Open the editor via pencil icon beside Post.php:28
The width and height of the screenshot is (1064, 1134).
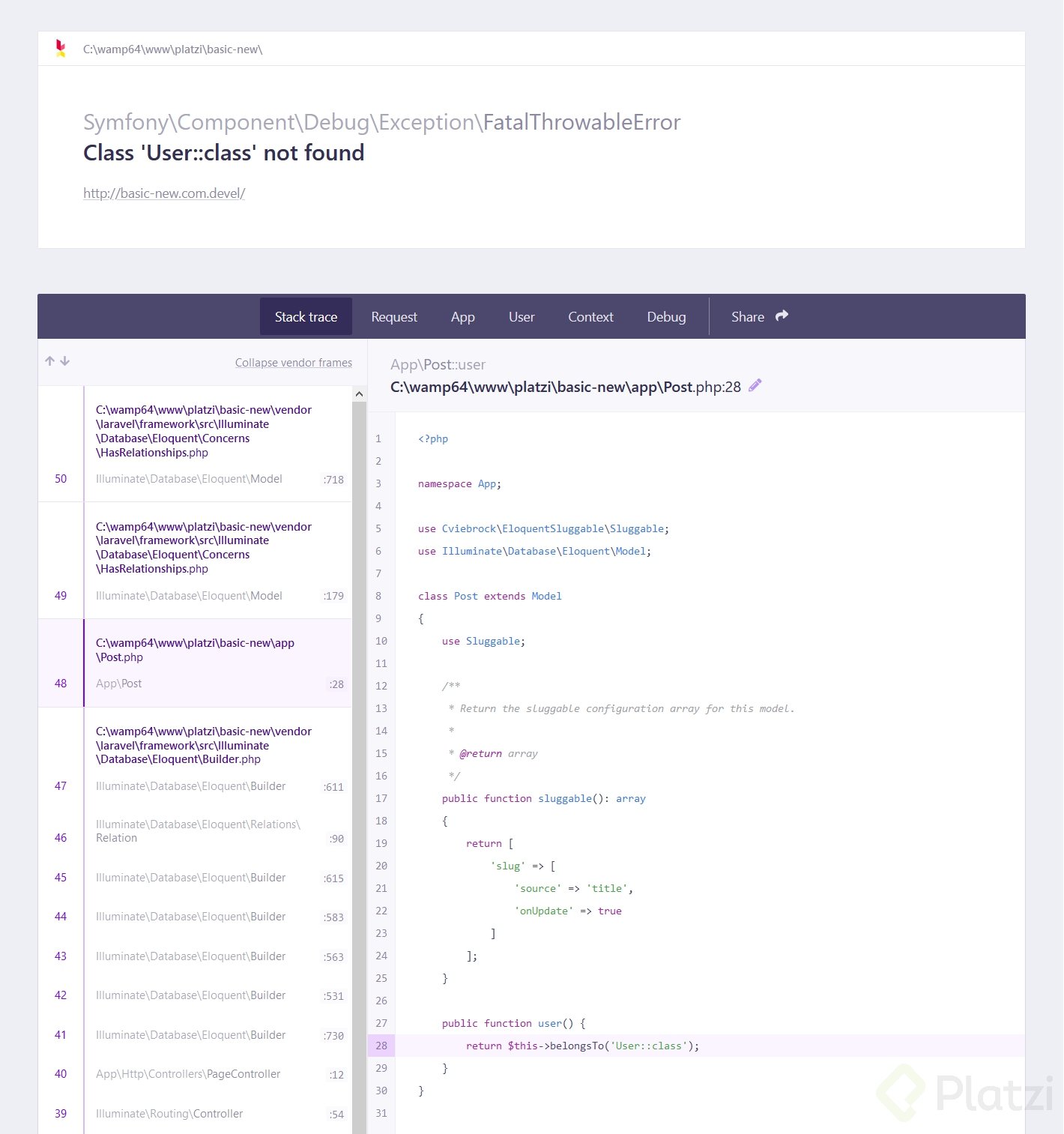pos(755,385)
